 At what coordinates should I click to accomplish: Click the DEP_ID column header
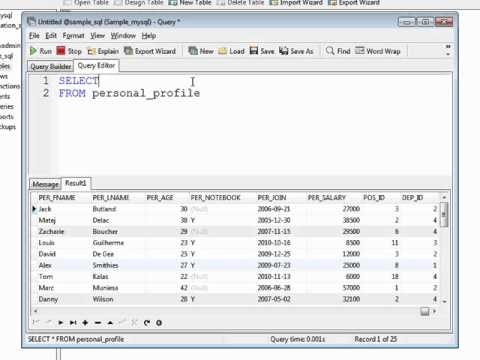[412, 198]
